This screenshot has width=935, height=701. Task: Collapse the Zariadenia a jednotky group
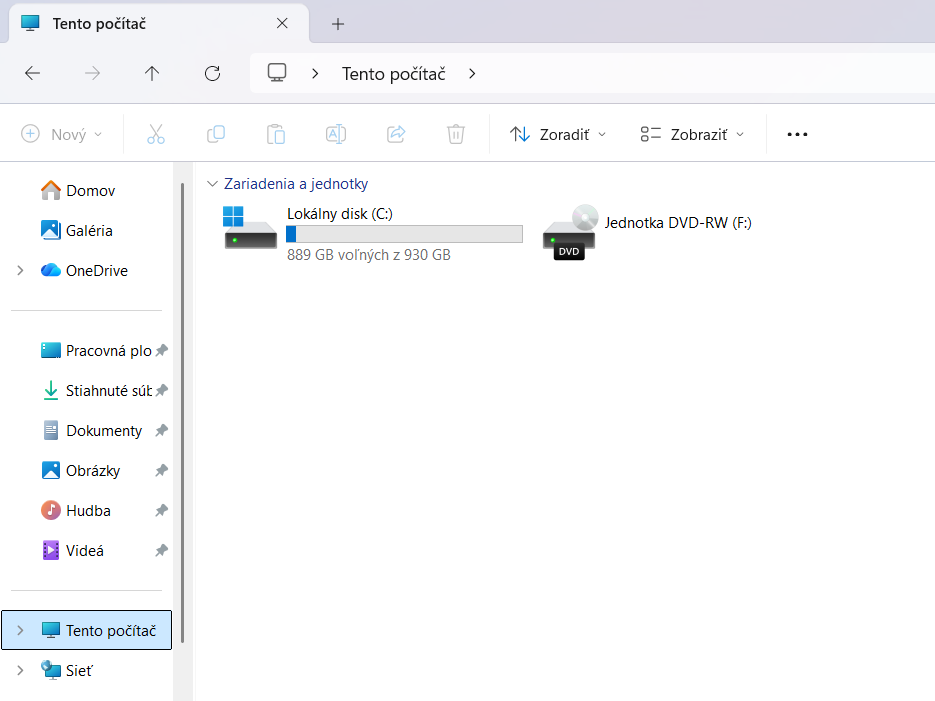(211, 184)
